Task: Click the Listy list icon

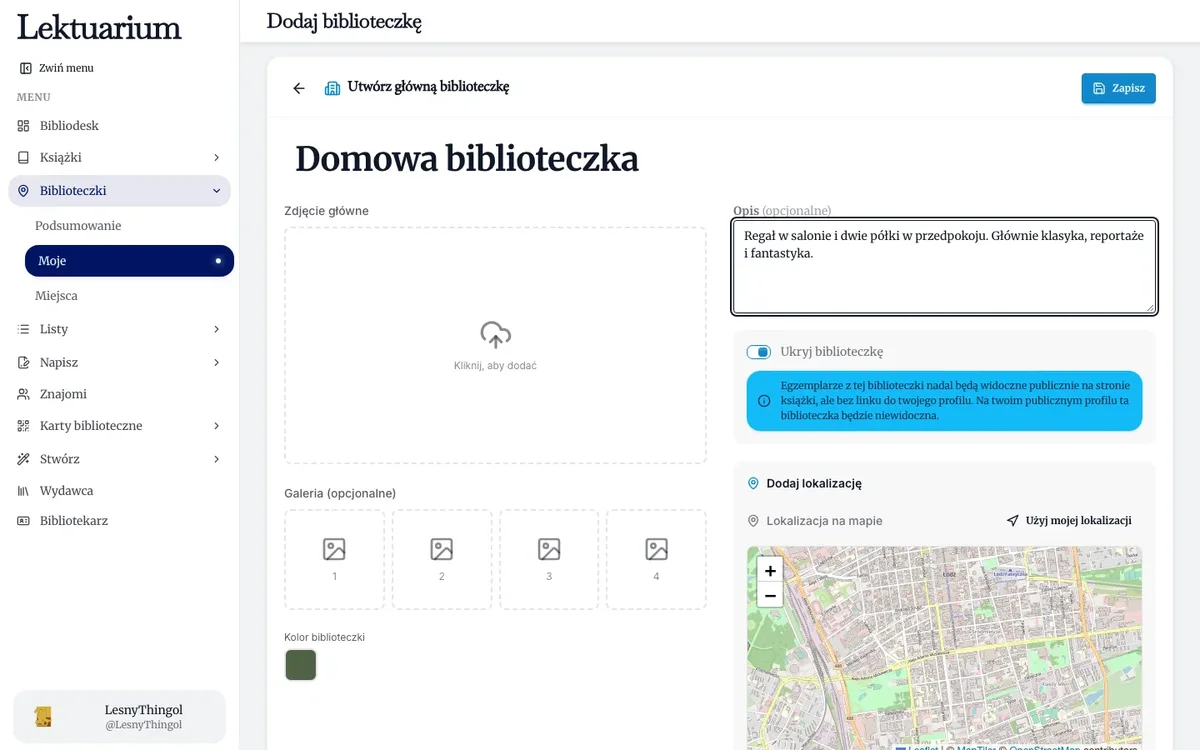Action: (x=24, y=329)
